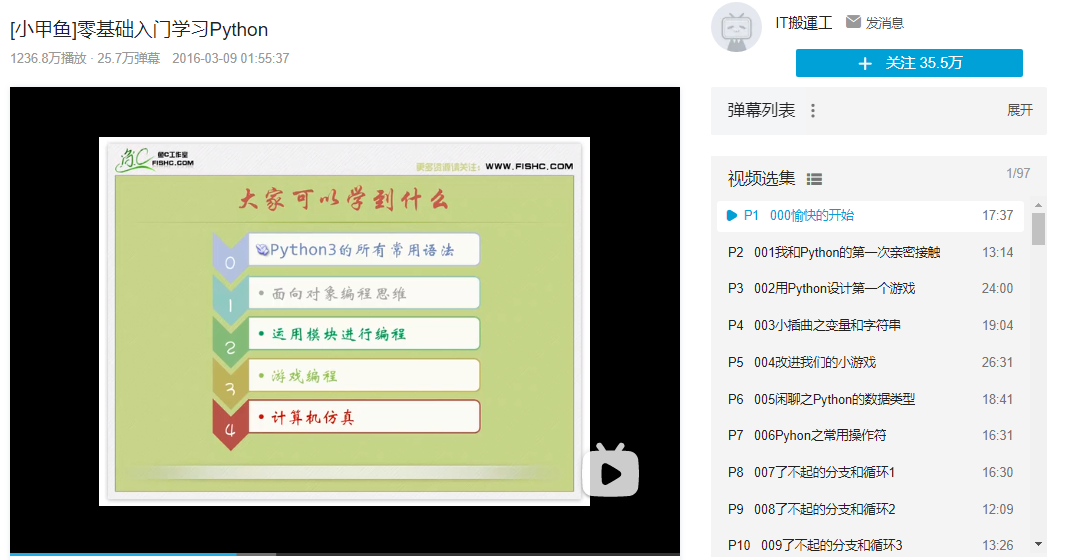Click the large play button on video

[611, 472]
